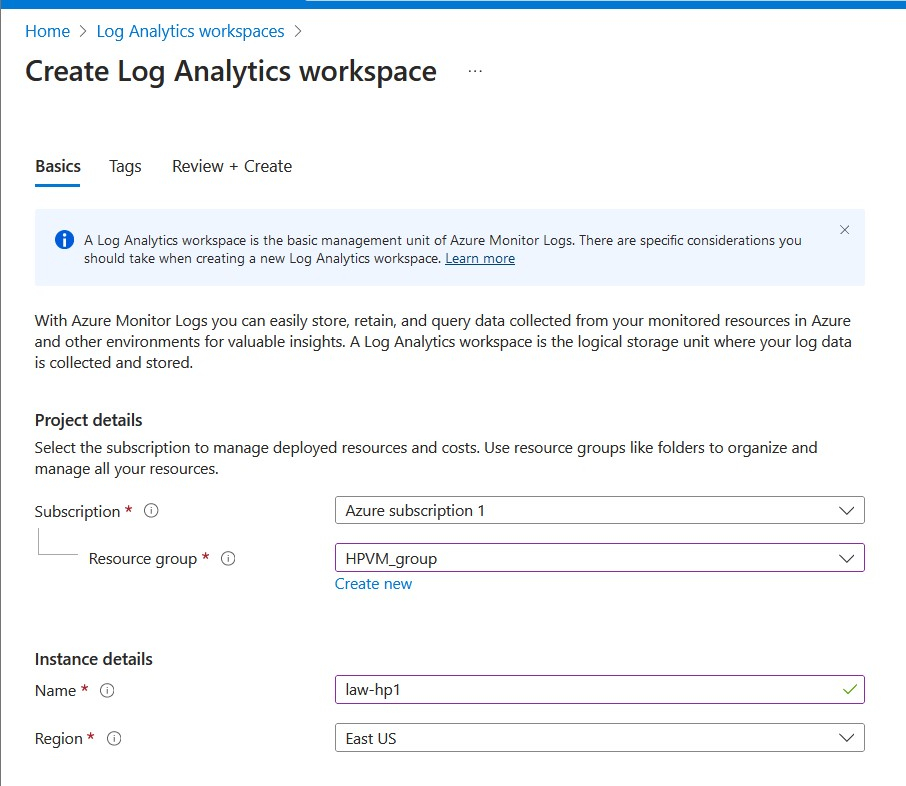Click inside the Name field containing law-hp1
This screenshot has width=906, height=786.
(580, 690)
